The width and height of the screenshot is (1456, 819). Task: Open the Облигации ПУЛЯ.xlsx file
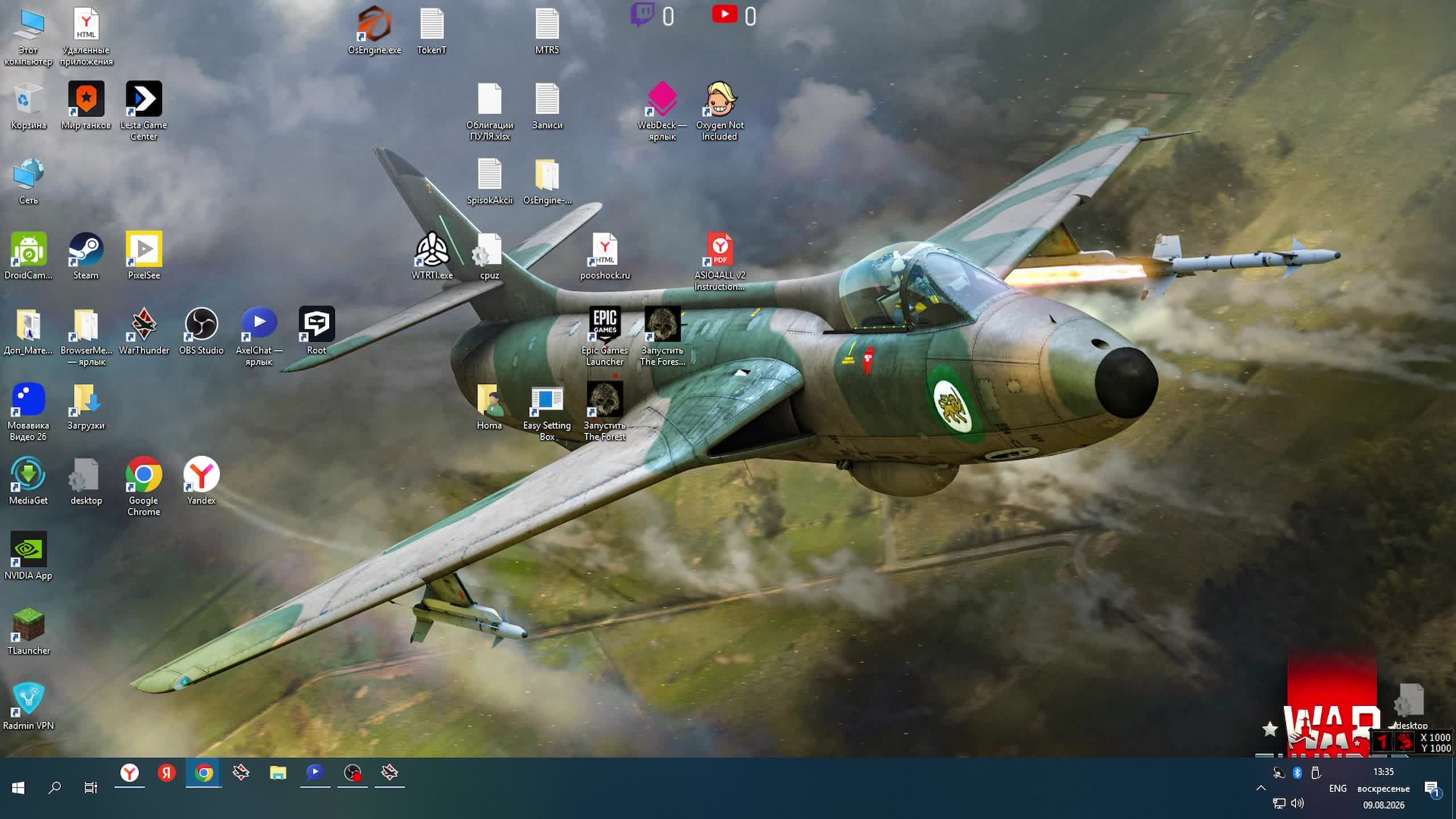click(x=490, y=111)
